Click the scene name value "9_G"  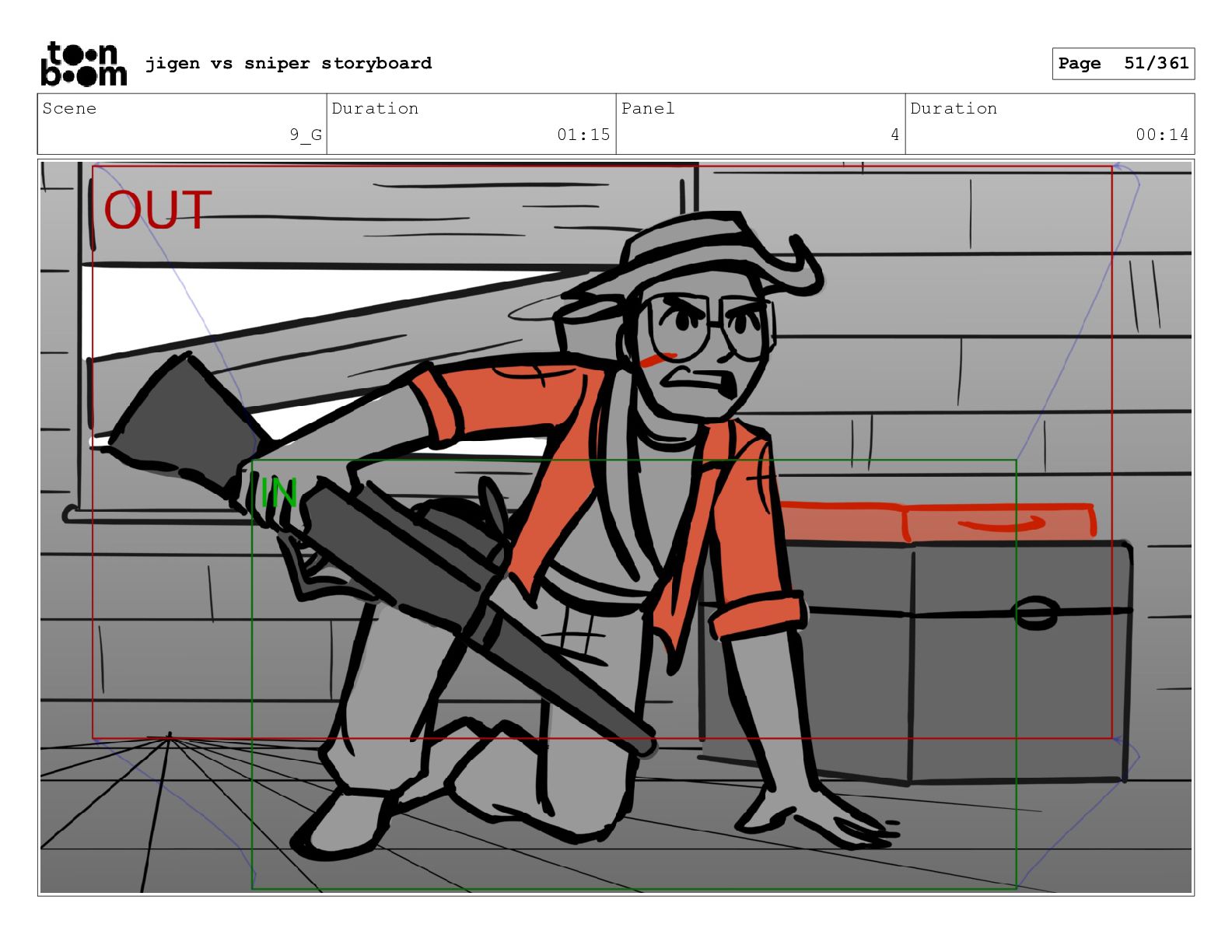click(x=306, y=135)
